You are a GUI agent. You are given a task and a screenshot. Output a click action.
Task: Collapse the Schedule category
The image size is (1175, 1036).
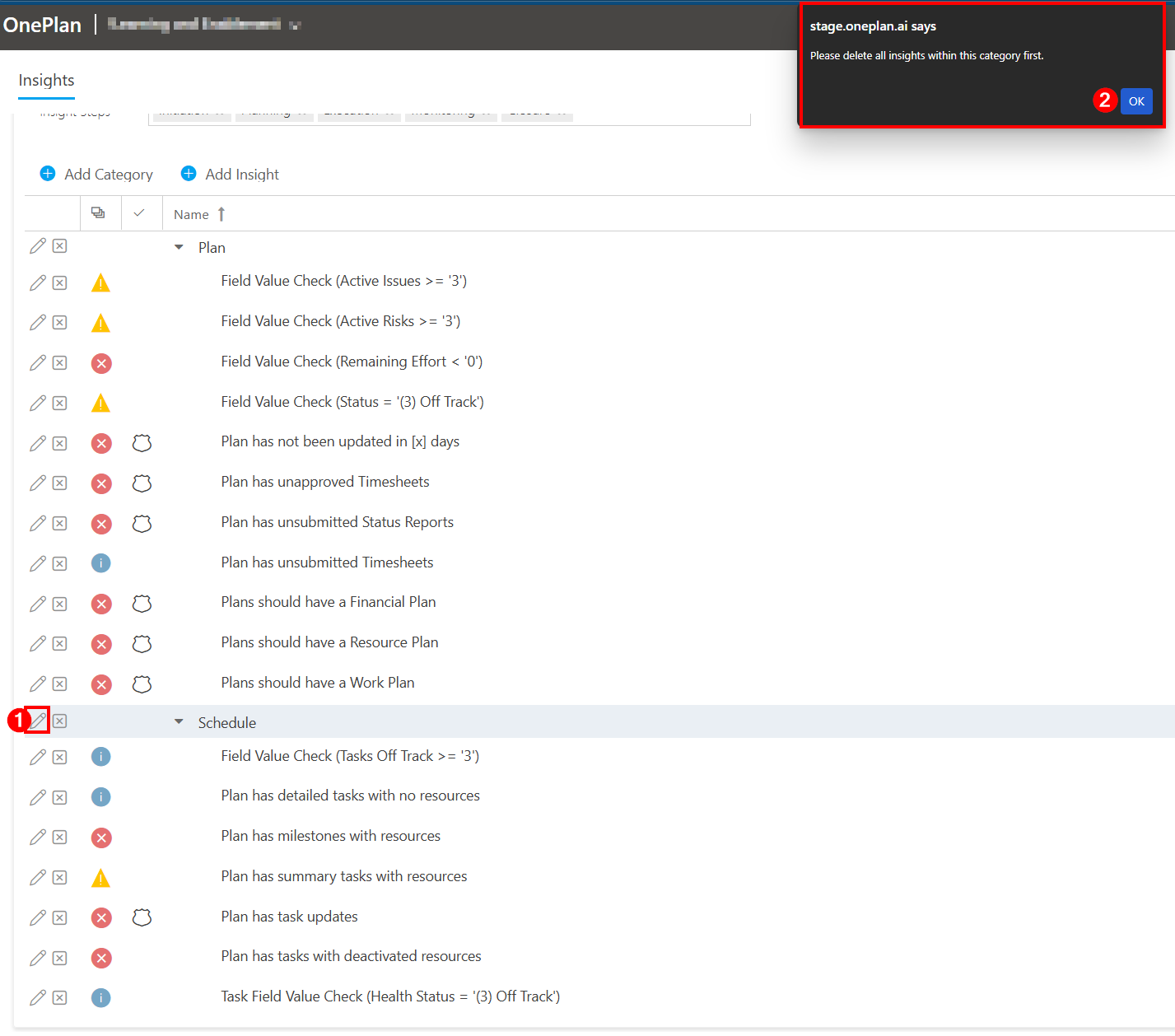[179, 722]
